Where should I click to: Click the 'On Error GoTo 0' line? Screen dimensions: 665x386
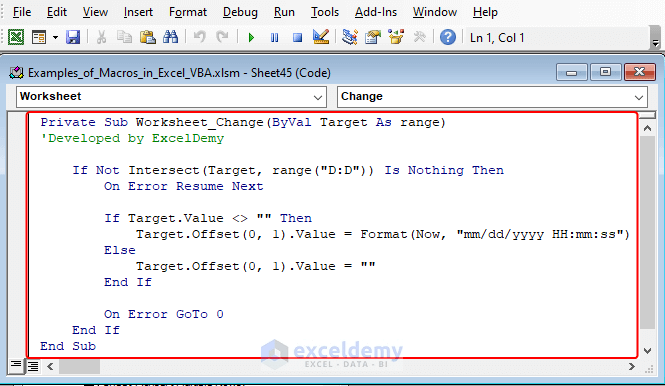(164, 314)
